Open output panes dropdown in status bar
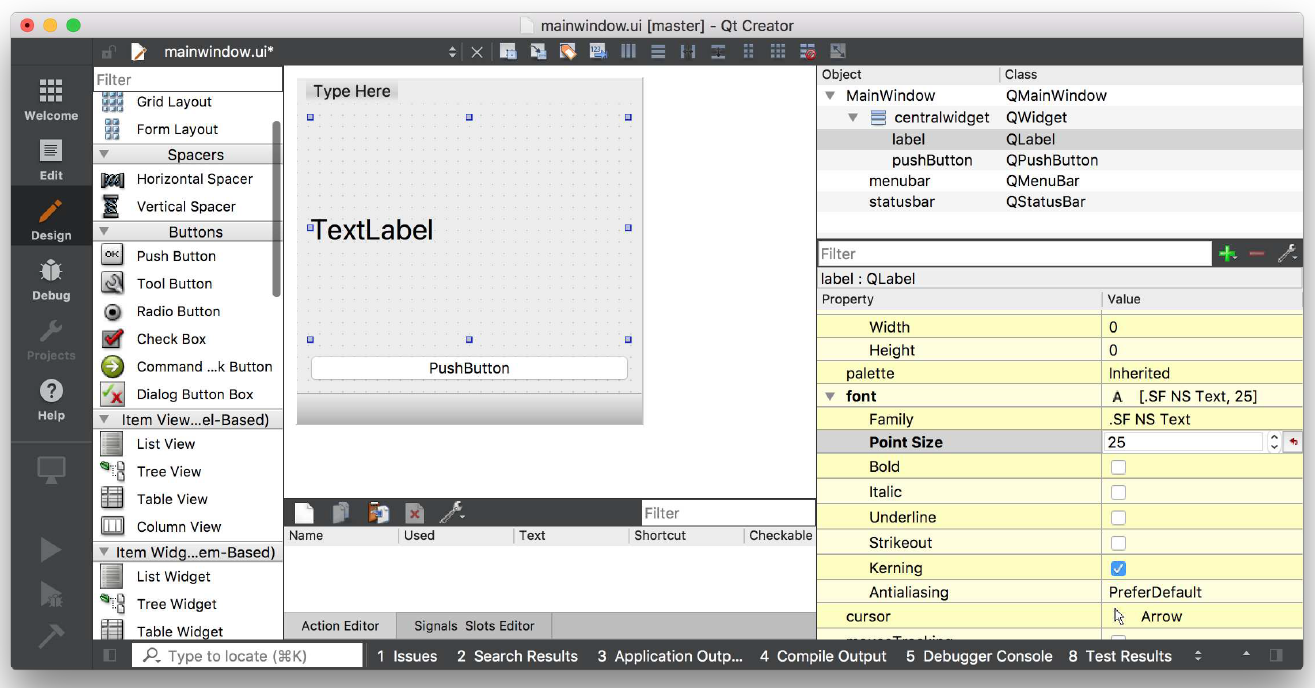The image size is (1315, 688). [1198, 656]
